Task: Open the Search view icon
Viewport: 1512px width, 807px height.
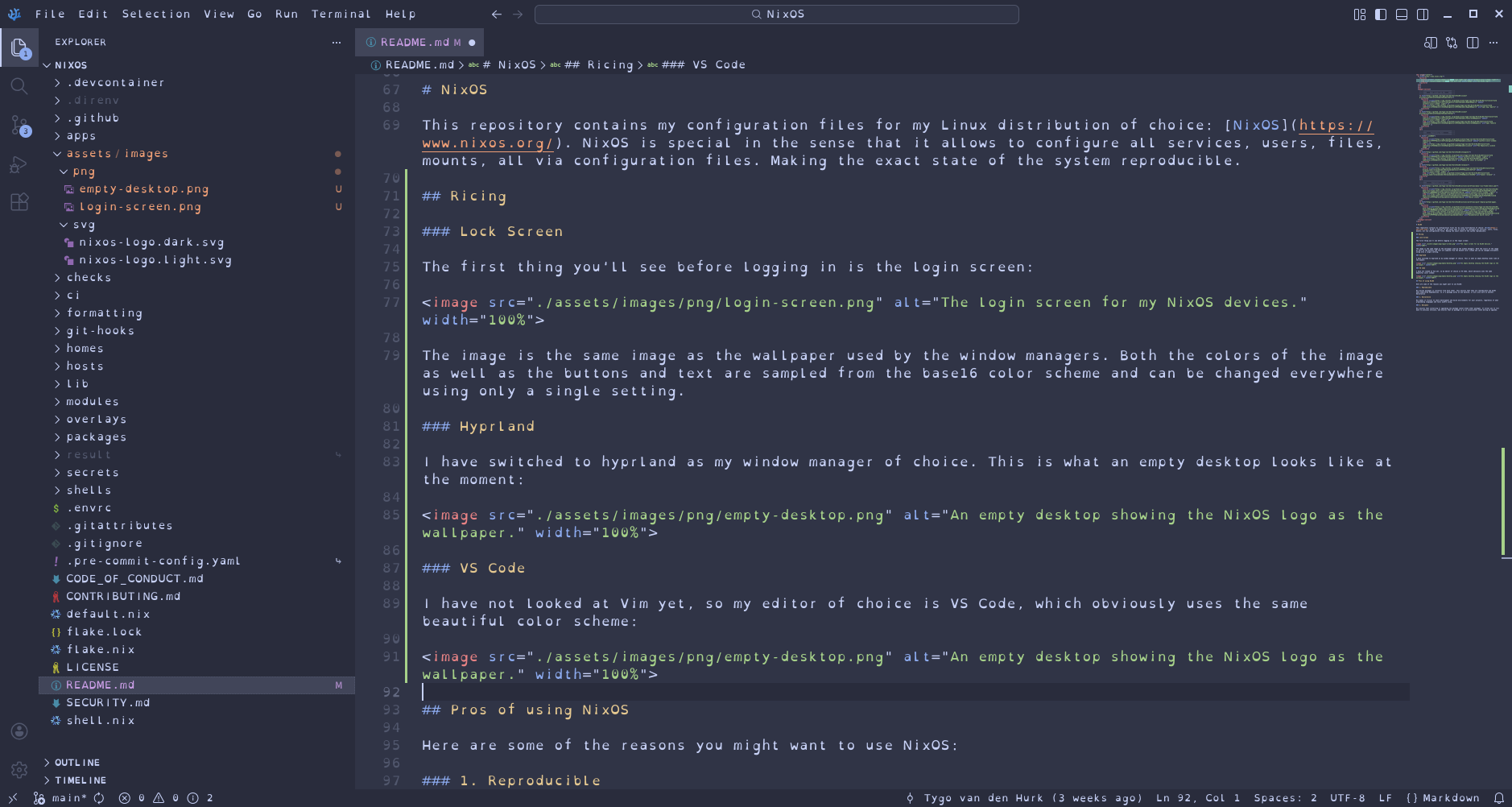Action: coord(19,86)
